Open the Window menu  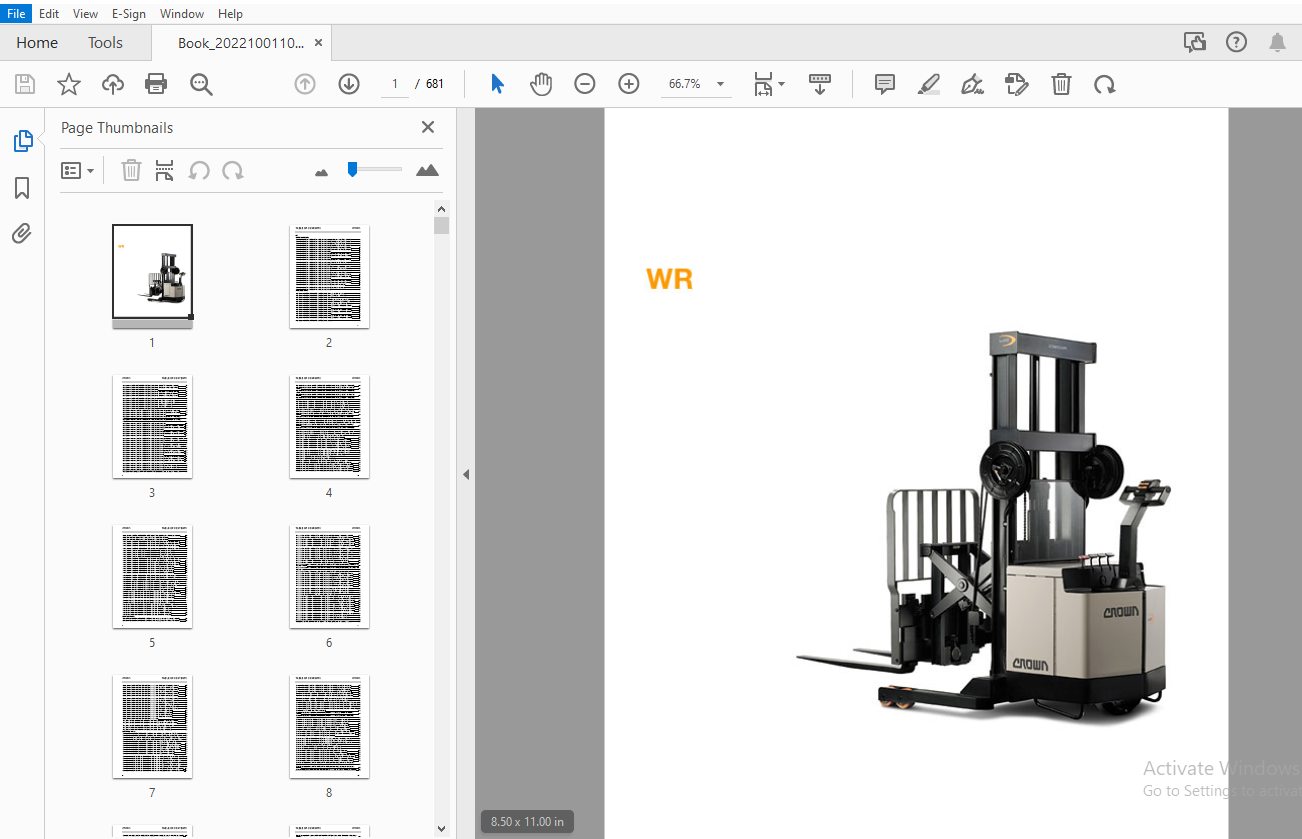[182, 14]
